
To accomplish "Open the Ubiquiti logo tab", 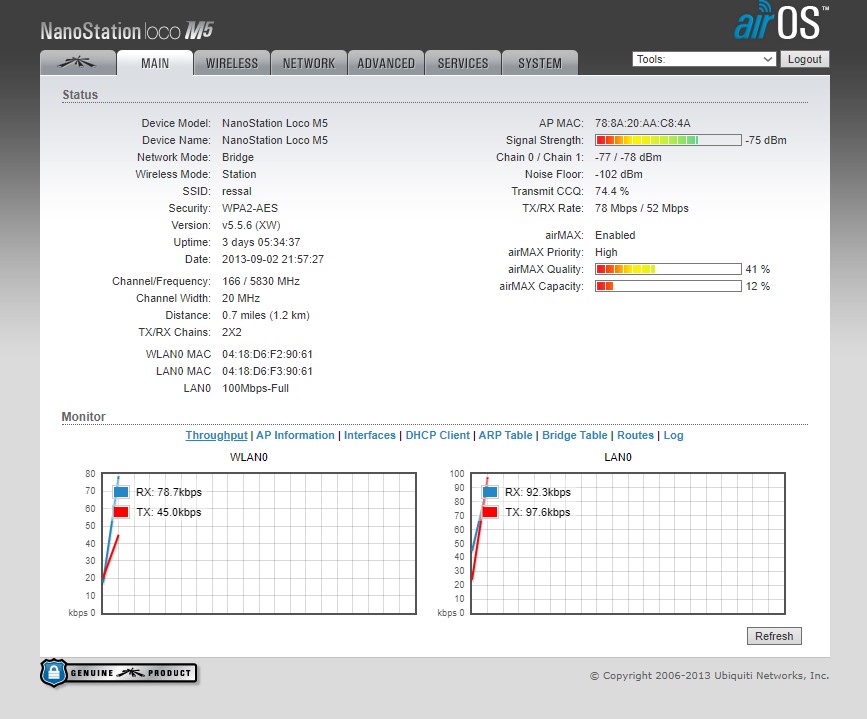I will coord(78,62).
